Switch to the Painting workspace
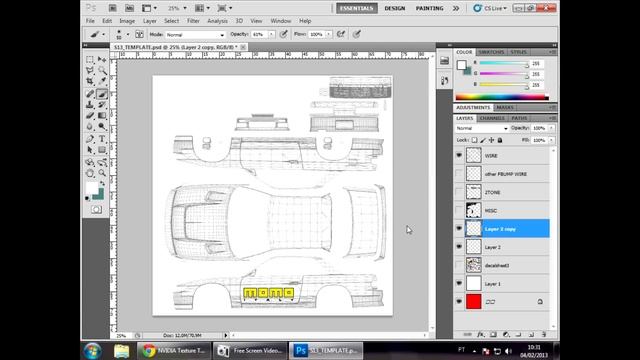Screen dimensions: 640x360 [429, 8]
